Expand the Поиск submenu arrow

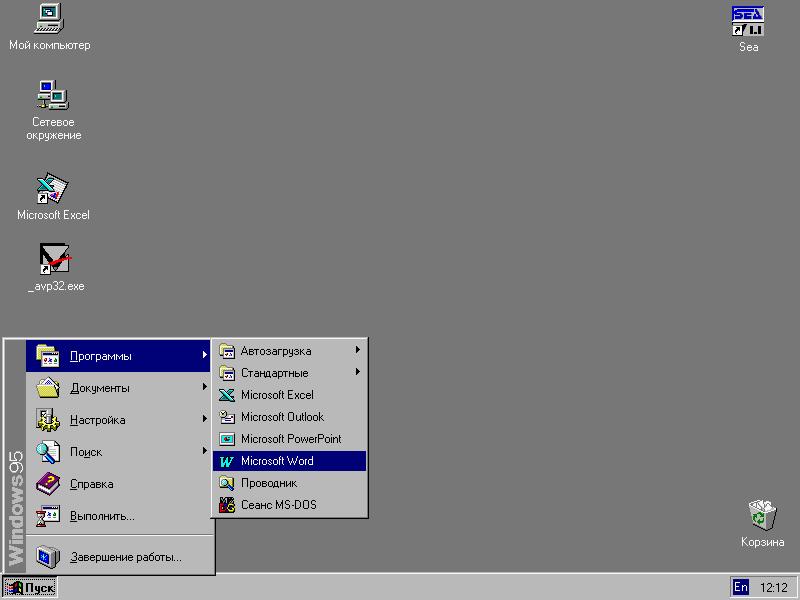(204, 451)
